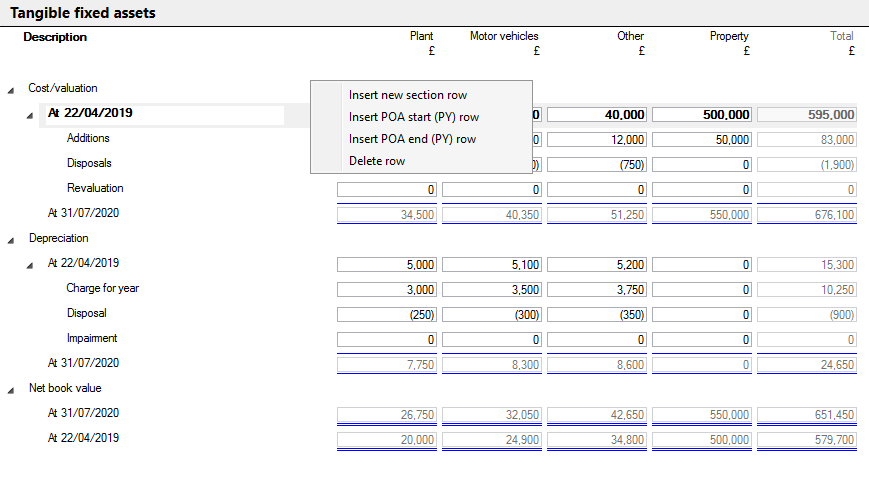
Task: Choose Insert new section row
Action: [x=408, y=95]
